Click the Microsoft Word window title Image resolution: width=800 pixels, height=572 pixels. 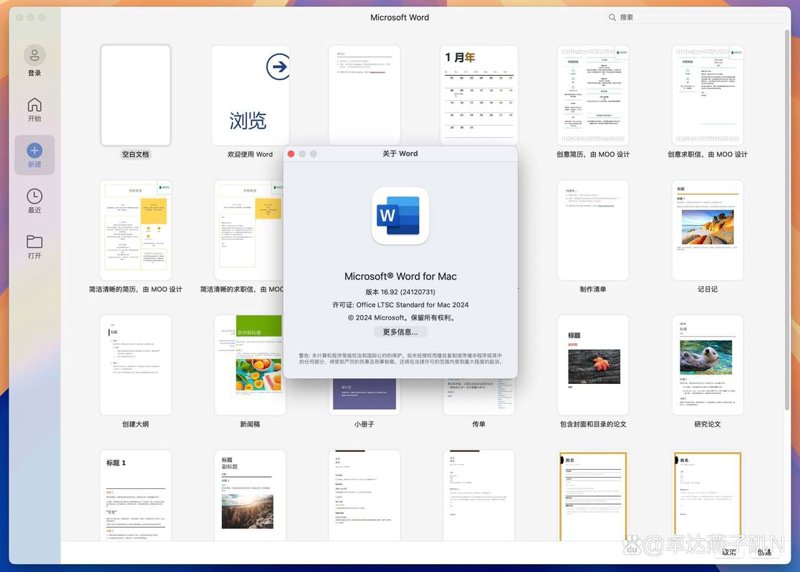coord(399,17)
